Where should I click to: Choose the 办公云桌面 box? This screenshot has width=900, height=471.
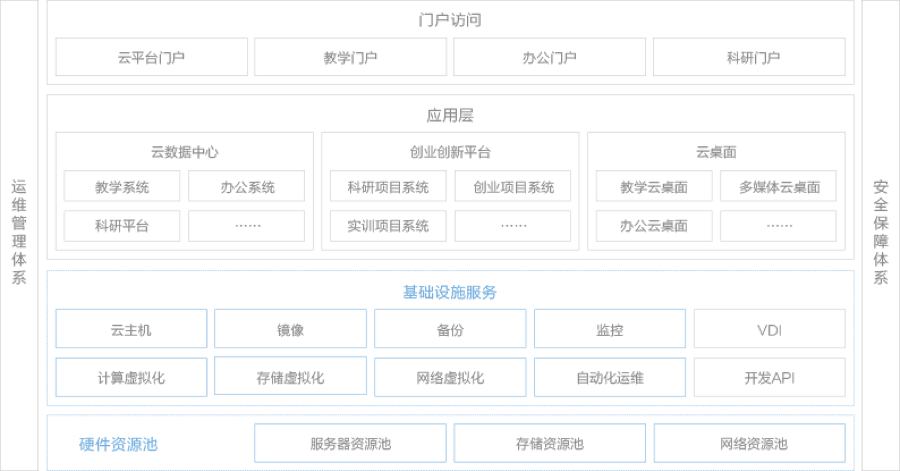654,226
